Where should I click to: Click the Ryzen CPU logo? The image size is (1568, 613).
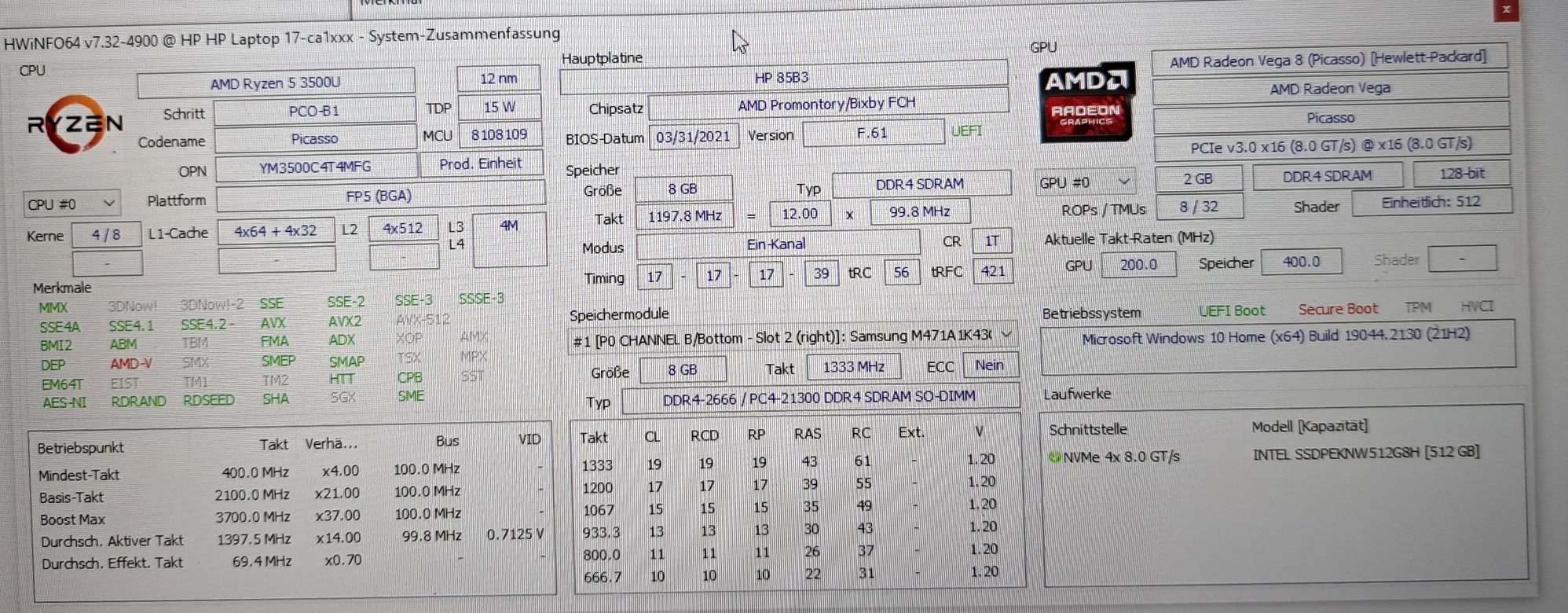click(x=75, y=124)
